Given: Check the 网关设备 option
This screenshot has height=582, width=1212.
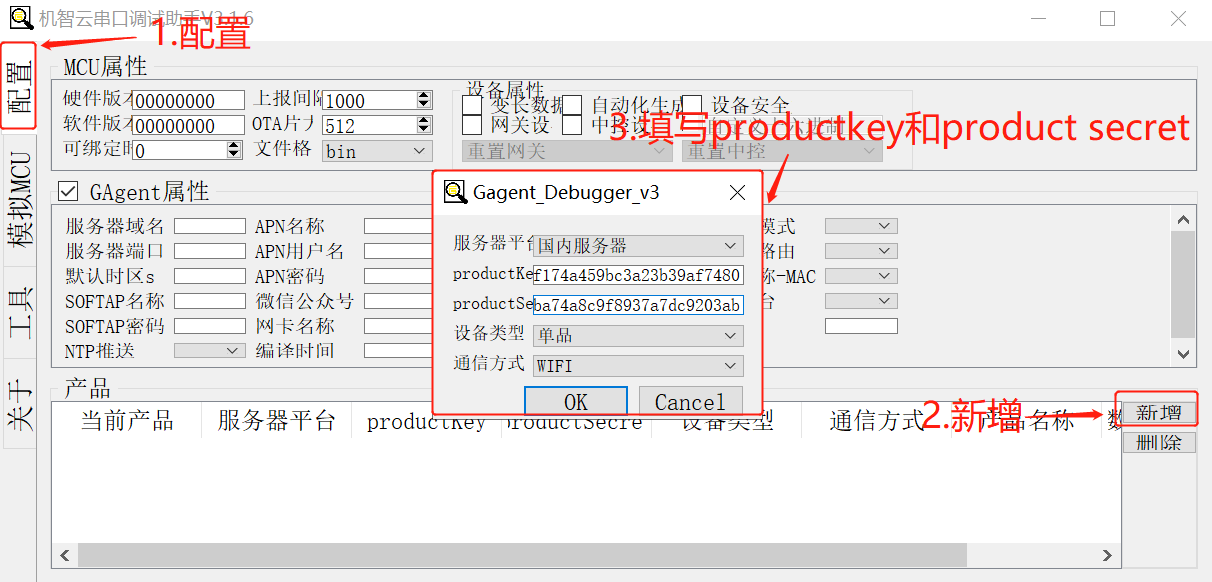Looking at the screenshot, I should (472, 125).
